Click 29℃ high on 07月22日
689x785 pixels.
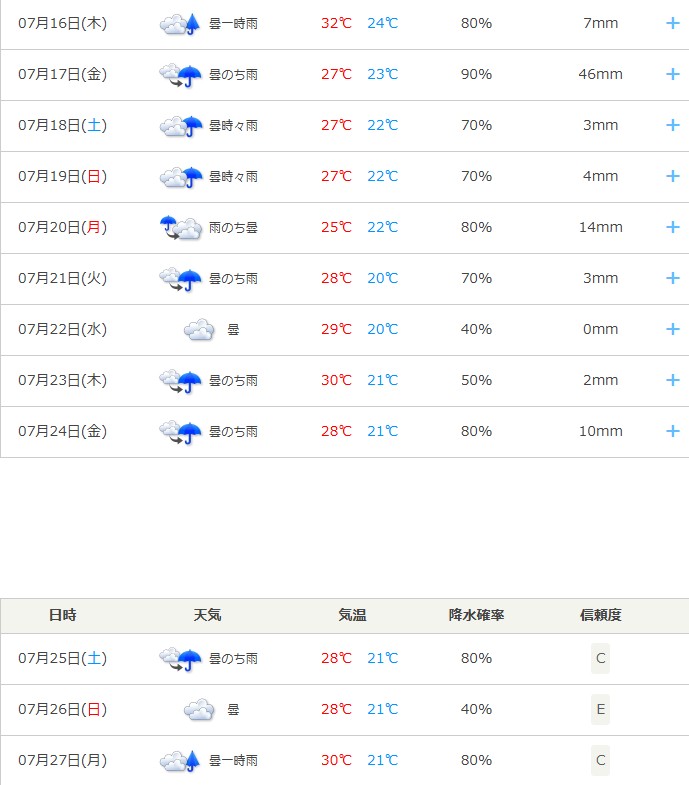click(336, 329)
